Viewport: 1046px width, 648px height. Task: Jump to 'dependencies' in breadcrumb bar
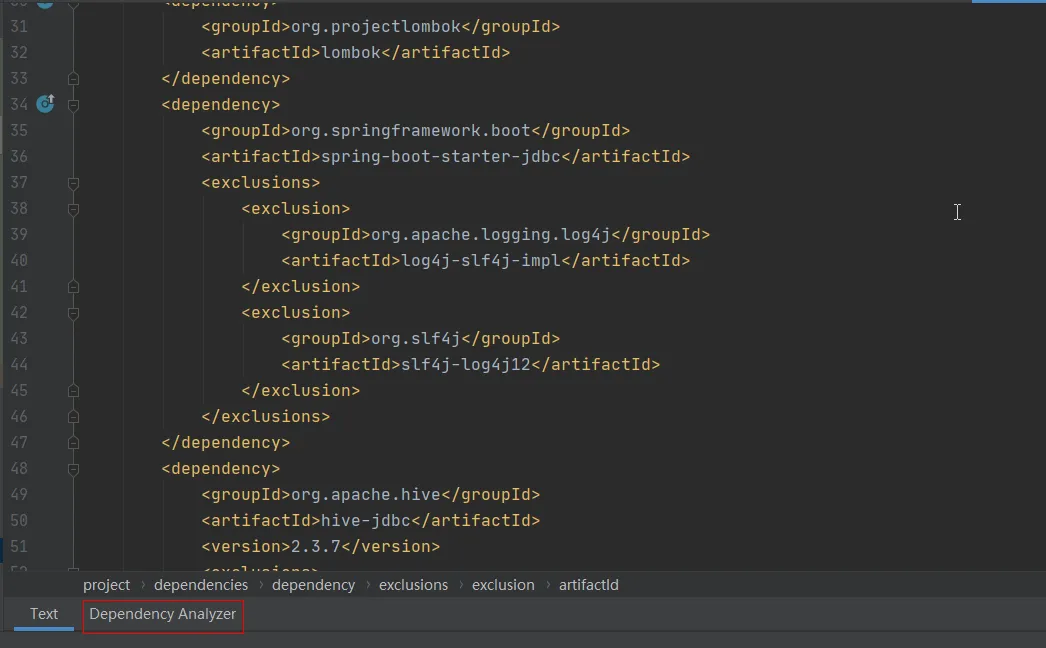pyautogui.click(x=201, y=585)
